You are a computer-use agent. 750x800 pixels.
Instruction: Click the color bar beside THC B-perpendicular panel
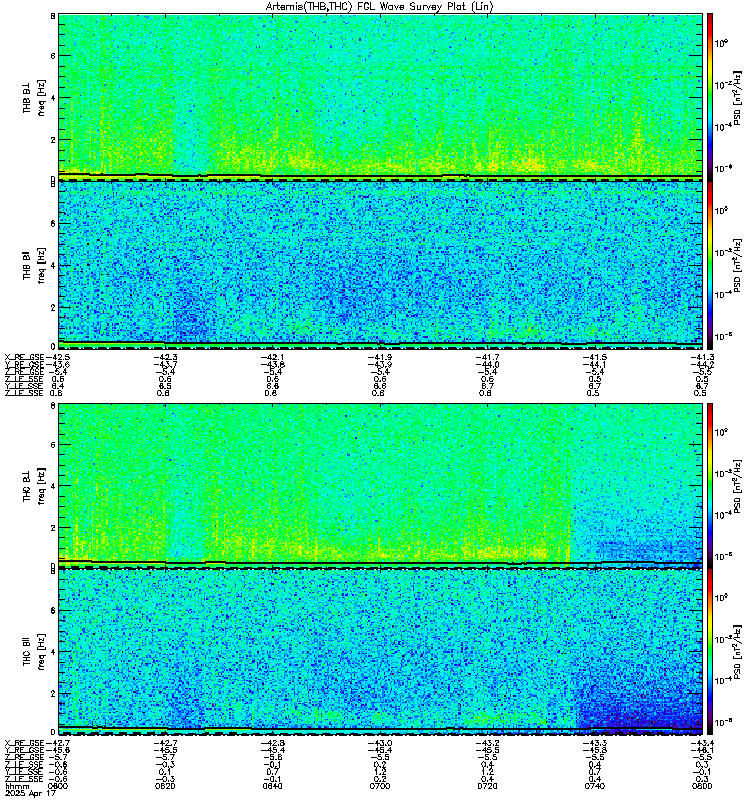coord(710,485)
